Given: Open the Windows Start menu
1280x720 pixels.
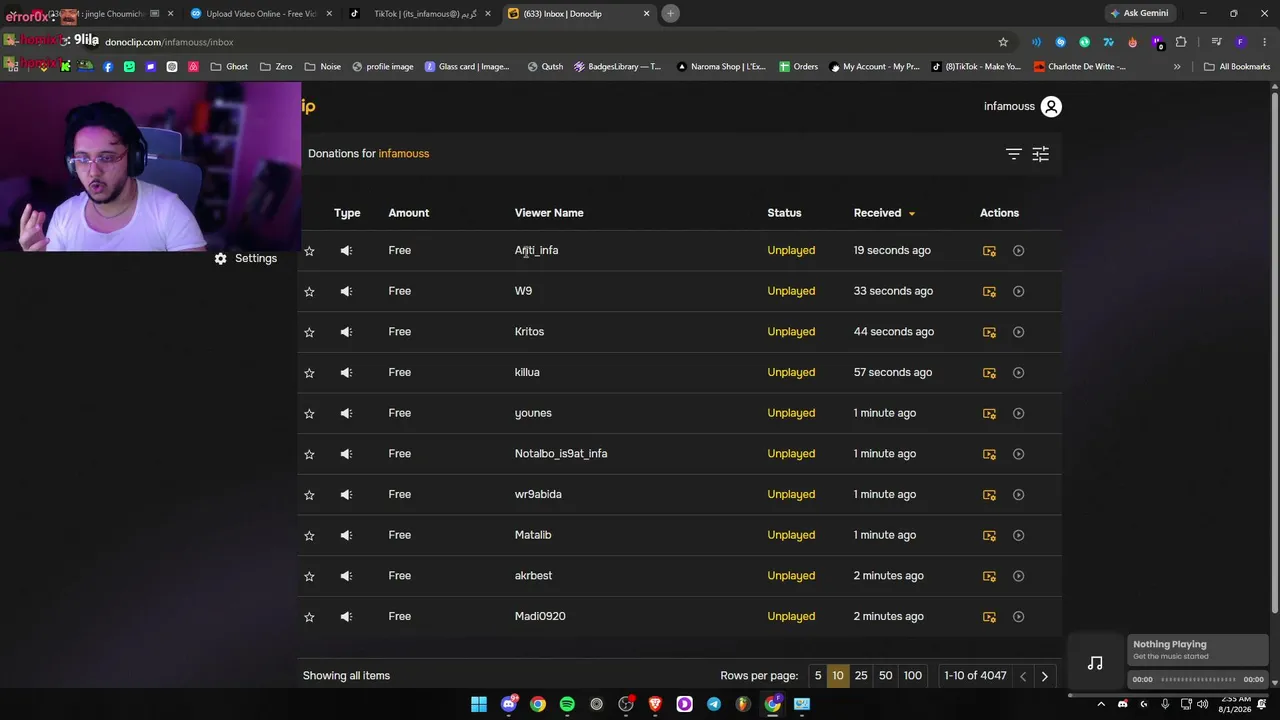Looking at the screenshot, I should (479, 704).
